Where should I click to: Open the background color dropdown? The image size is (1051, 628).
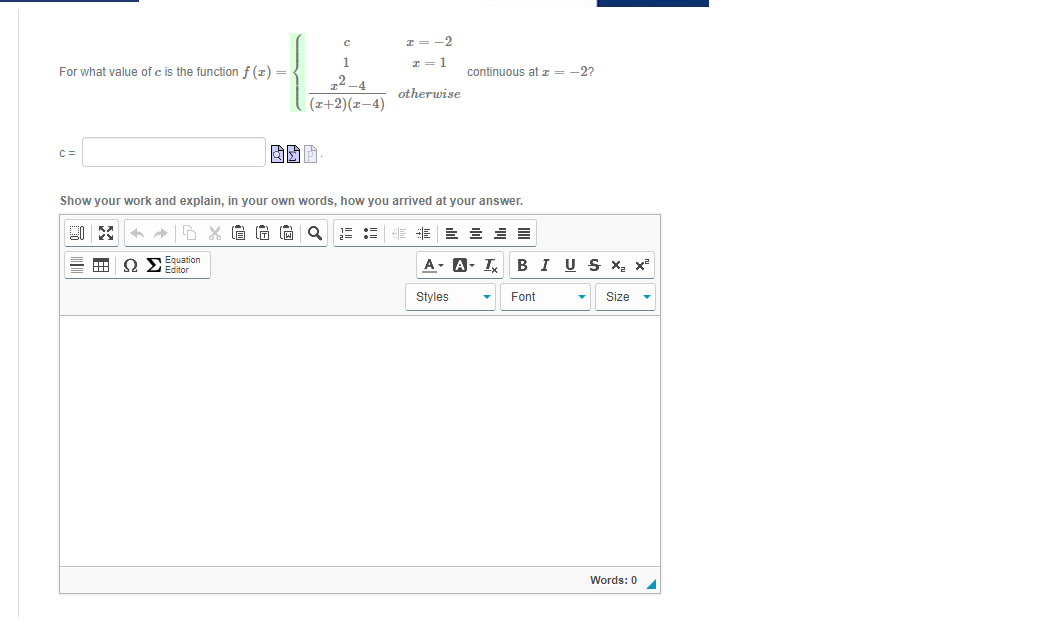pyautogui.click(x=463, y=265)
